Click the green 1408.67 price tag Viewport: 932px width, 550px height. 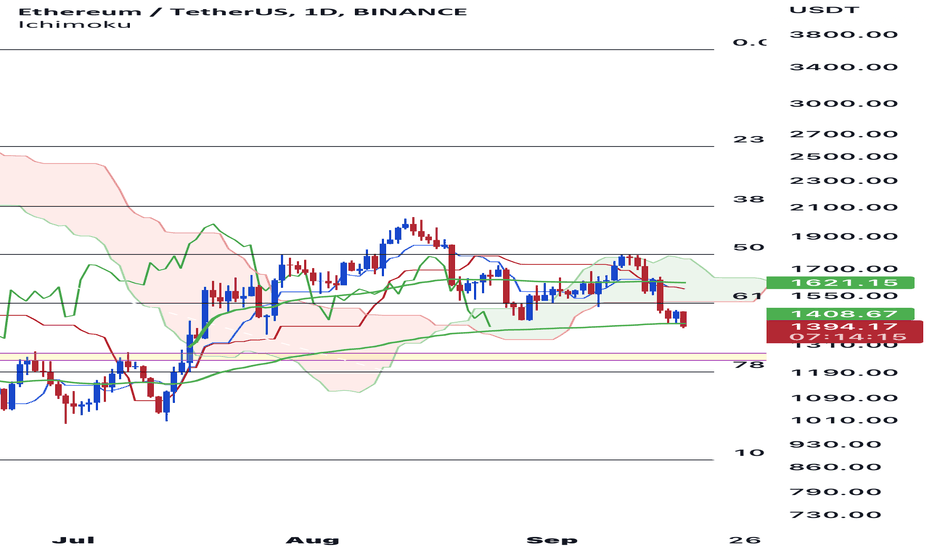click(x=840, y=314)
